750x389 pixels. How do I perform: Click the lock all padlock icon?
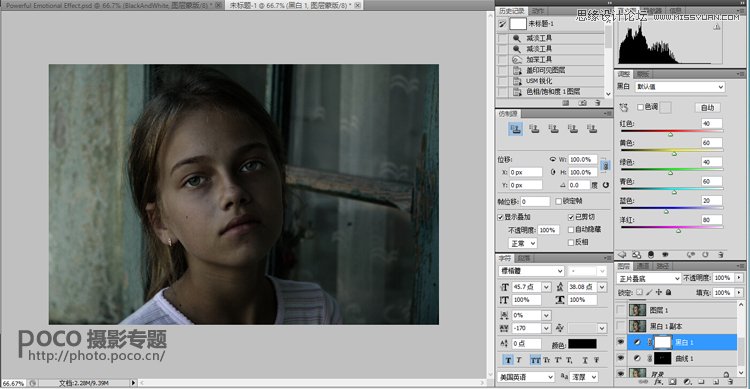coord(668,292)
